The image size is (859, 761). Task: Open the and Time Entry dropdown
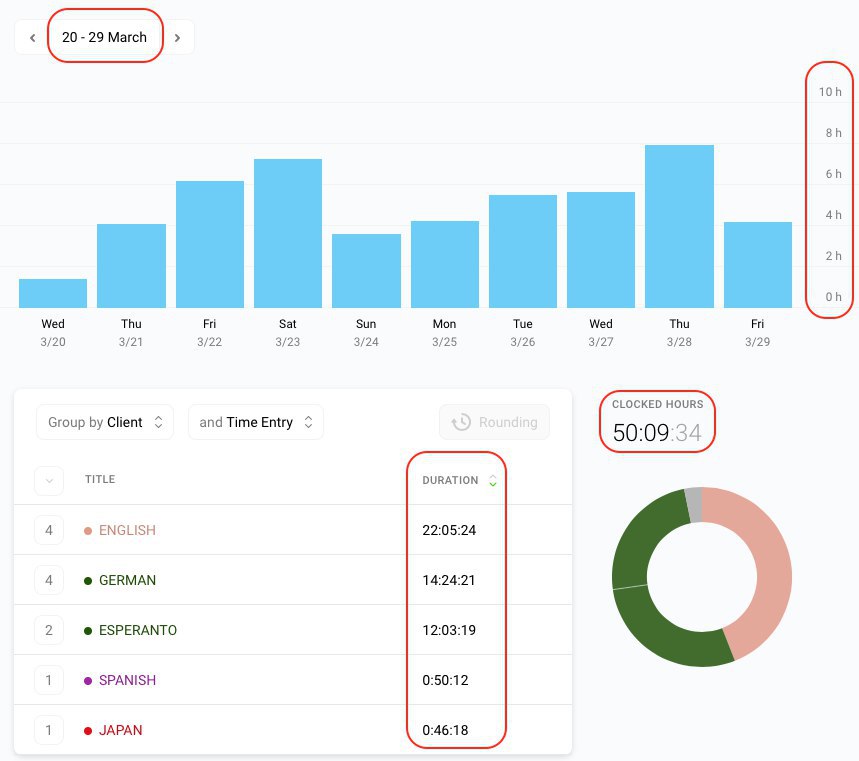[255, 422]
